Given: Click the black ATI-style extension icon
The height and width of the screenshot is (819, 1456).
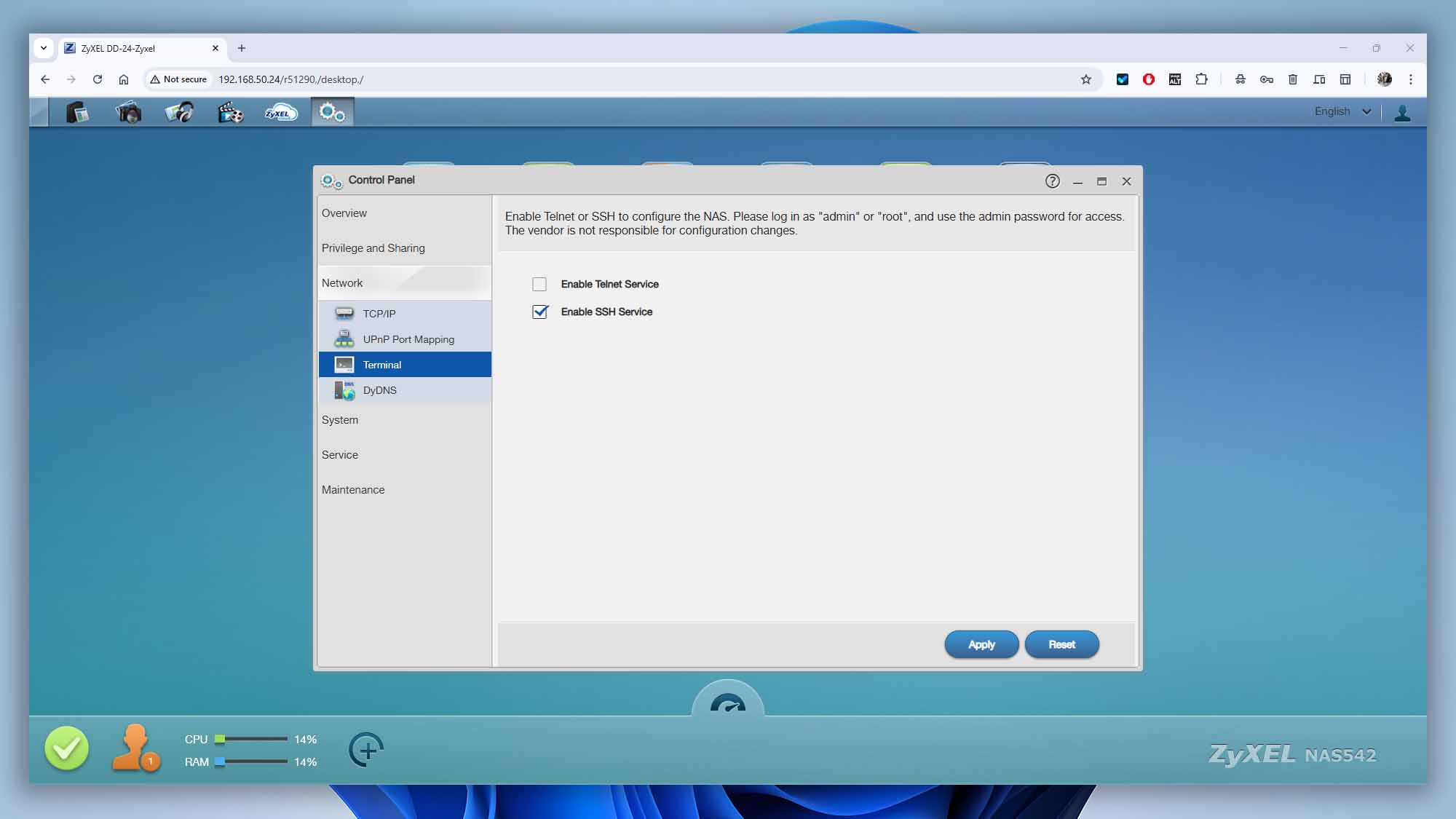Looking at the screenshot, I should (x=1175, y=79).
